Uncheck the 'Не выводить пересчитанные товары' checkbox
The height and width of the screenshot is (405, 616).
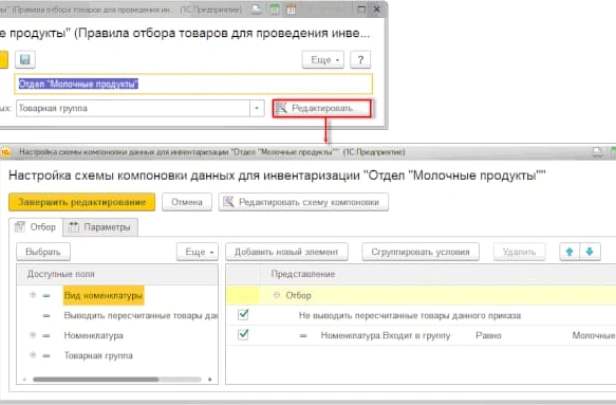point(243,314)
